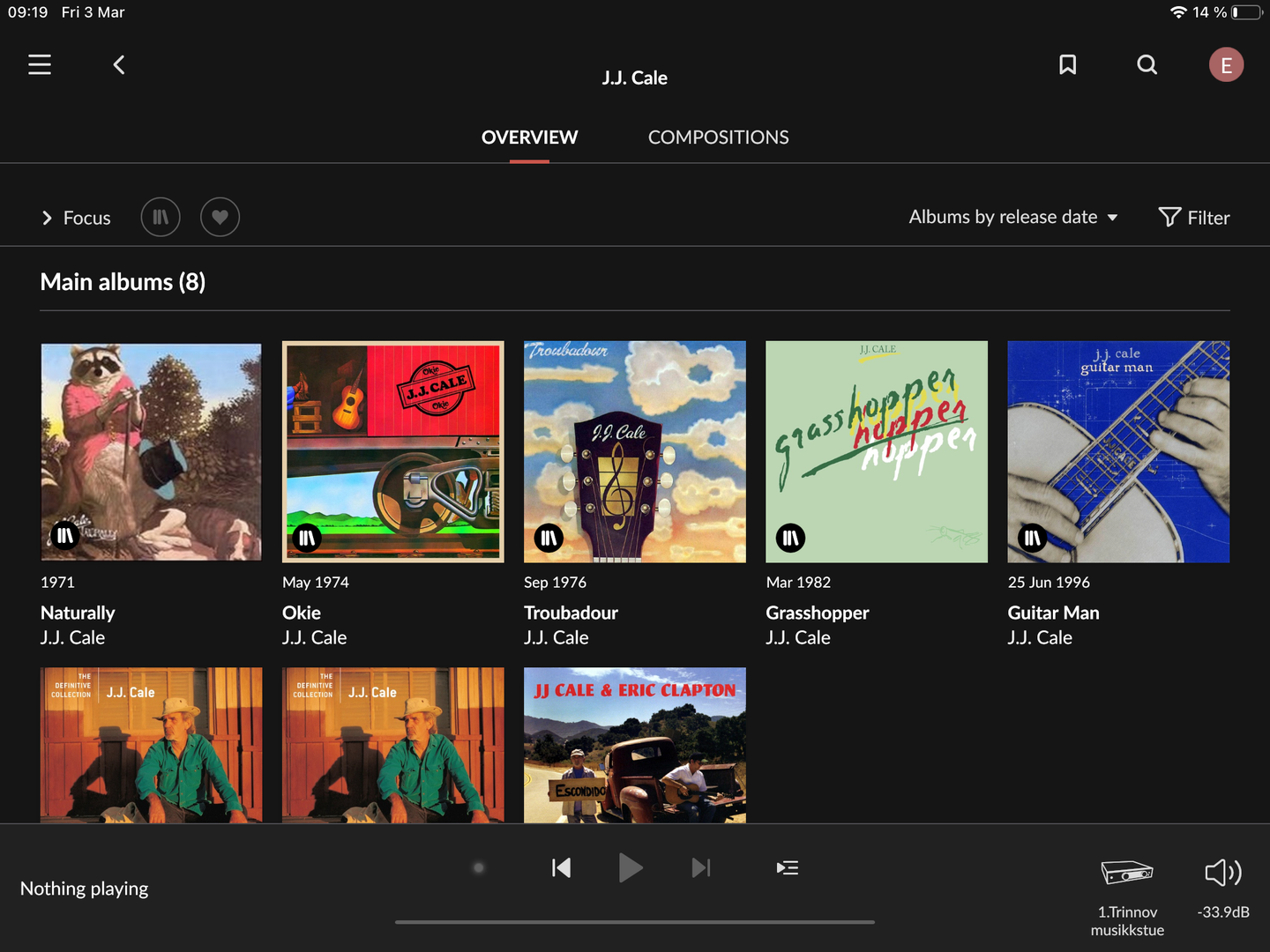1270x952 pixels.
Task: Click the library badge on Guitar Man cover
Action: pos(1032,538)
